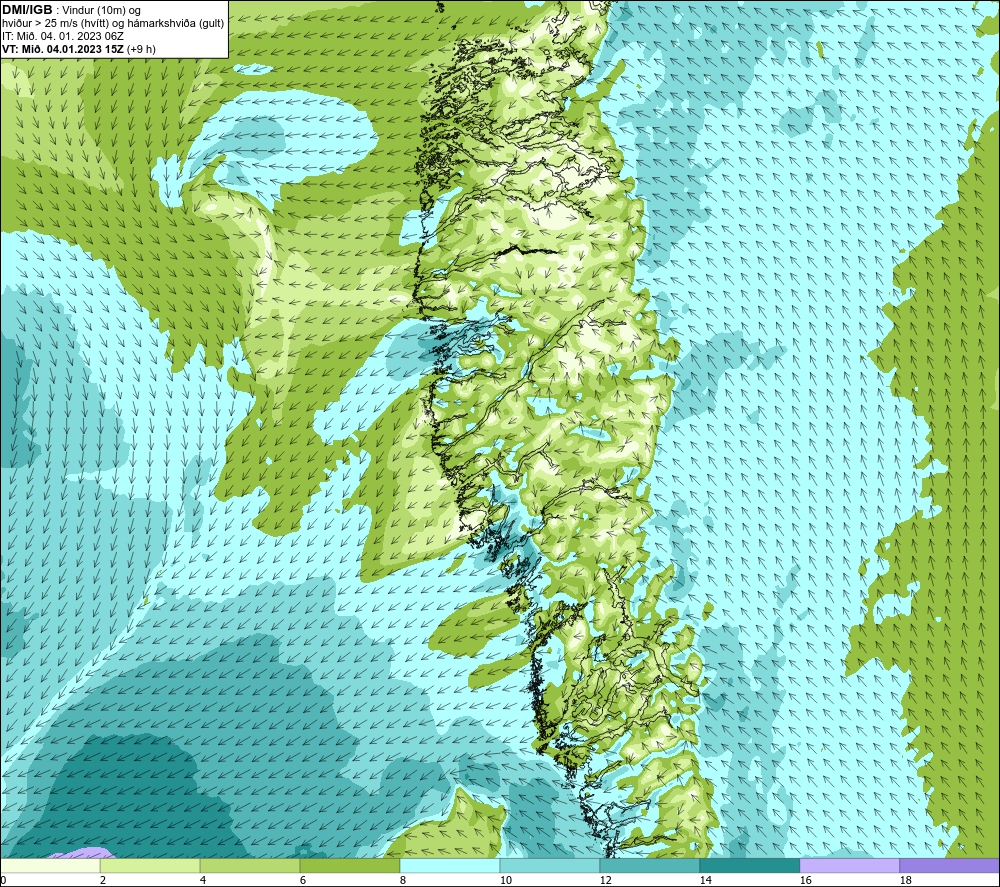Viewport: 1000px width, 887px height.
Task: Click scale label '6'
Action: (303, 880)
